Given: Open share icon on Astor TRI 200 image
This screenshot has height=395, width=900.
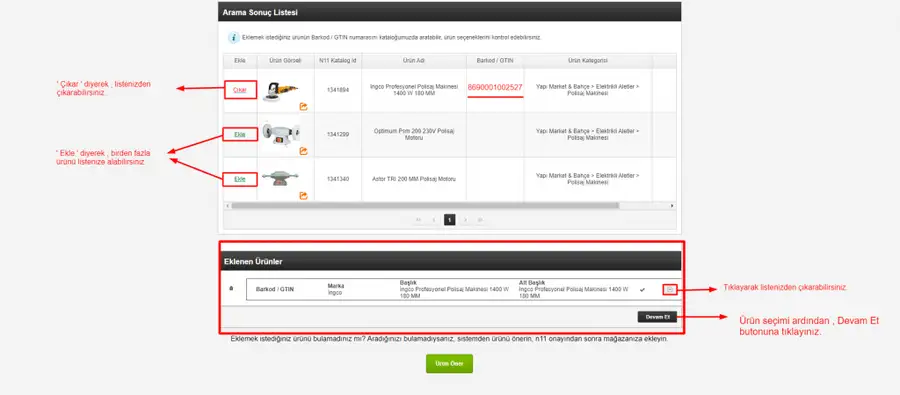Looking at the screenshot, I should pos(304,196).
